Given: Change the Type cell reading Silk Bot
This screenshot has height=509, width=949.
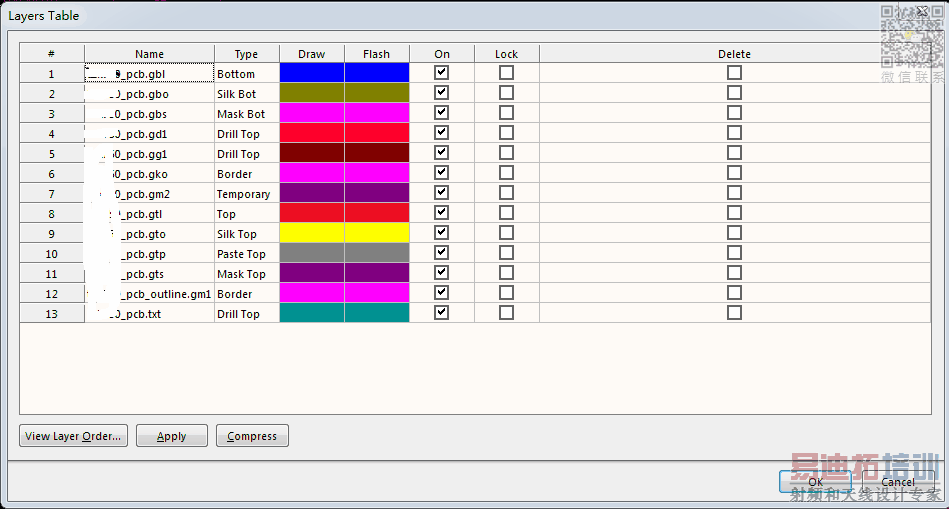Looking at the screenshot, I should point(247,94).
